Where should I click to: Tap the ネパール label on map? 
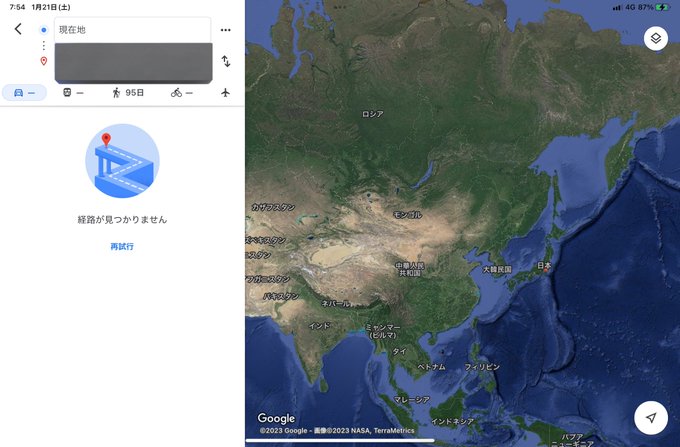point(335,303)
